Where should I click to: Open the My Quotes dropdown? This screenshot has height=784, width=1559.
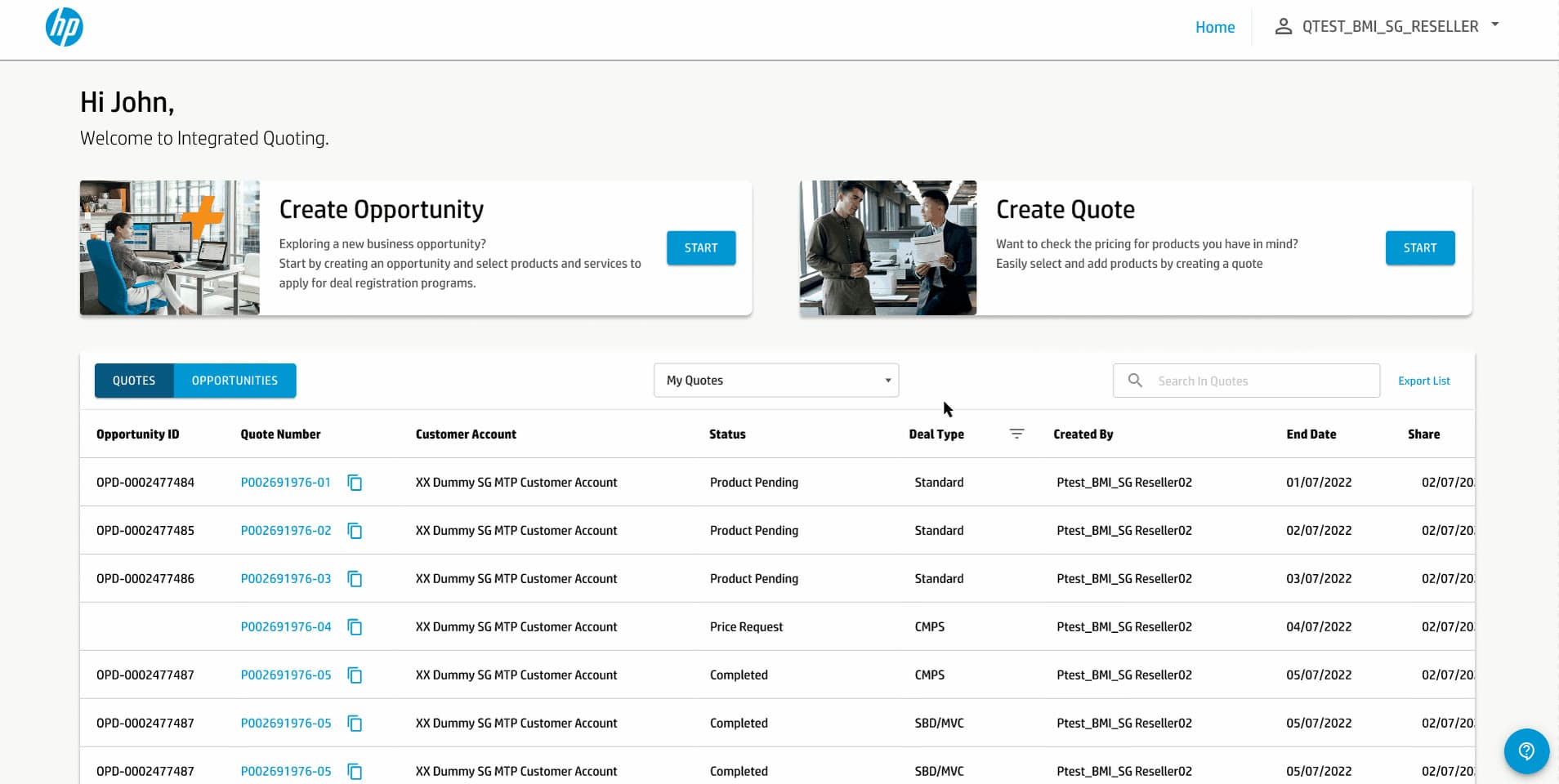(x=776, y=381)
